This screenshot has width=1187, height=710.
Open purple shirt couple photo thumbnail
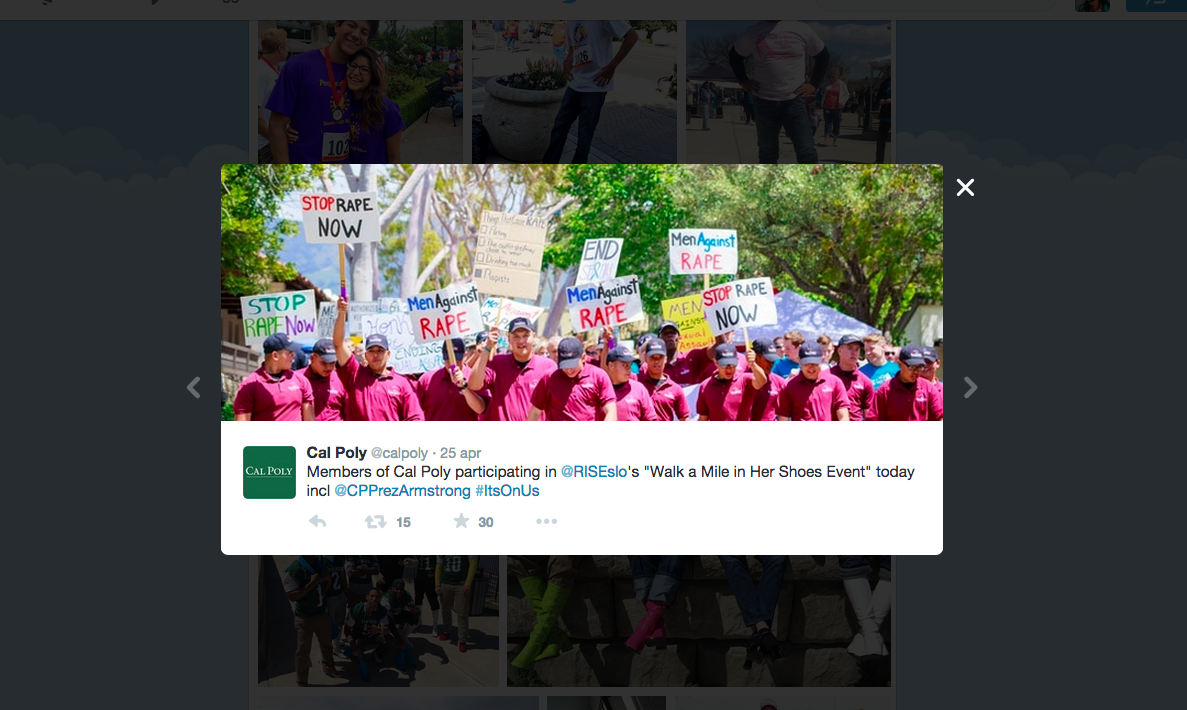(360, 92)
